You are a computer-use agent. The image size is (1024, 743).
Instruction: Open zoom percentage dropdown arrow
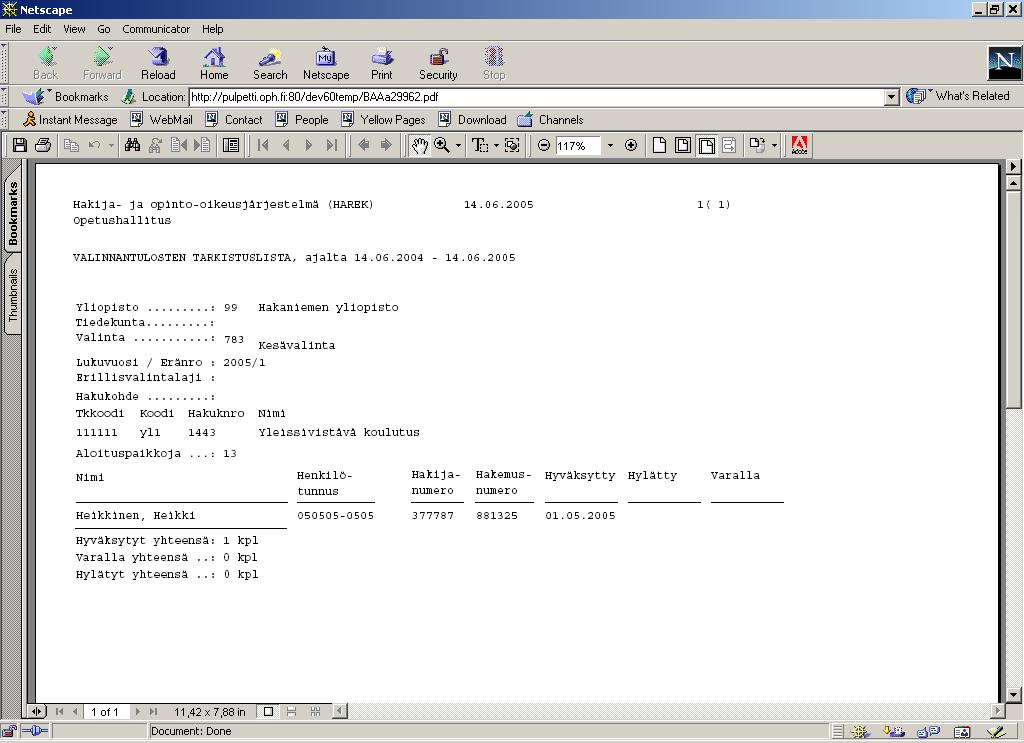[610, 145]
